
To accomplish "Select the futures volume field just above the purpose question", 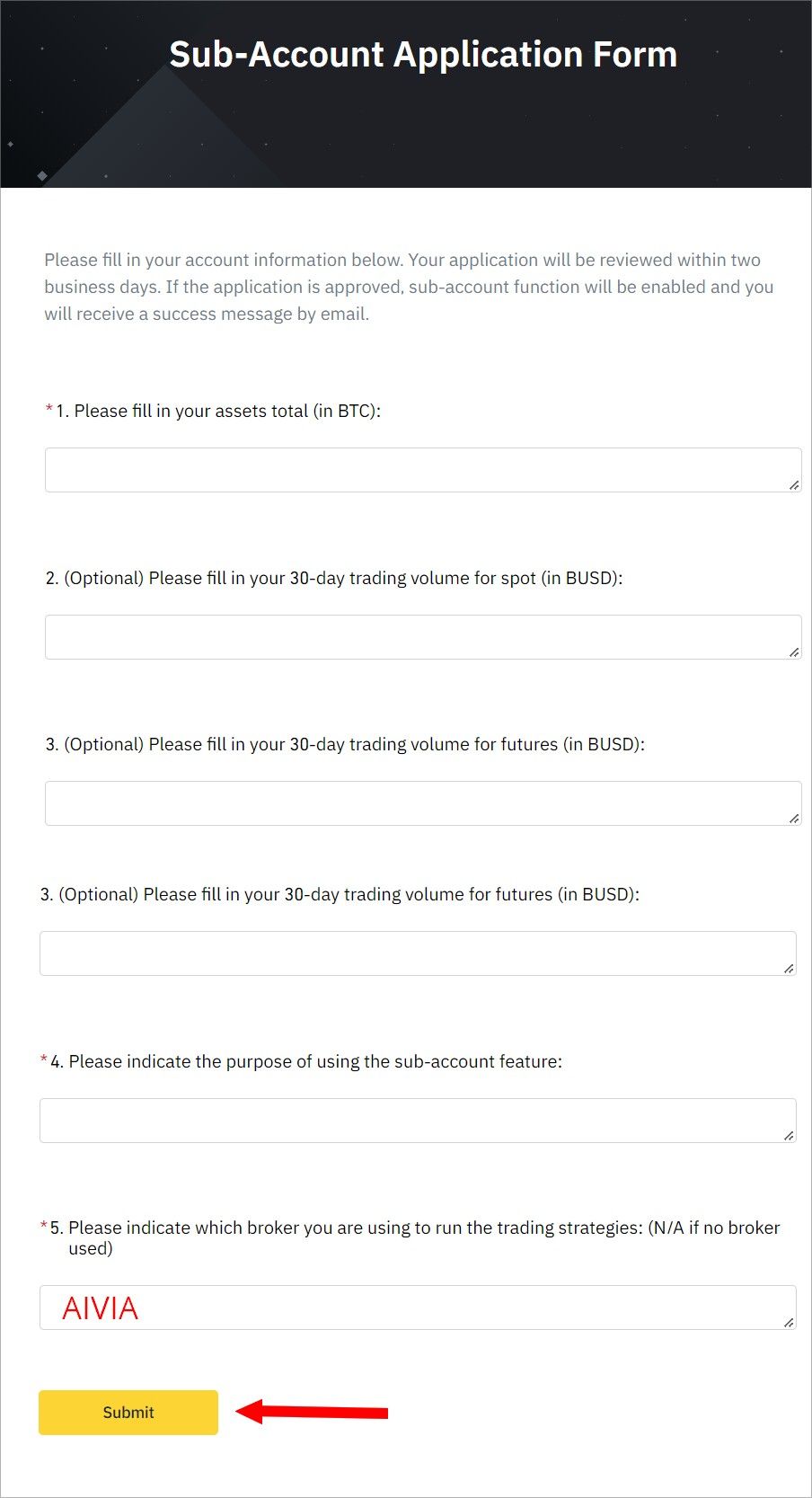I will coord(418,953).
